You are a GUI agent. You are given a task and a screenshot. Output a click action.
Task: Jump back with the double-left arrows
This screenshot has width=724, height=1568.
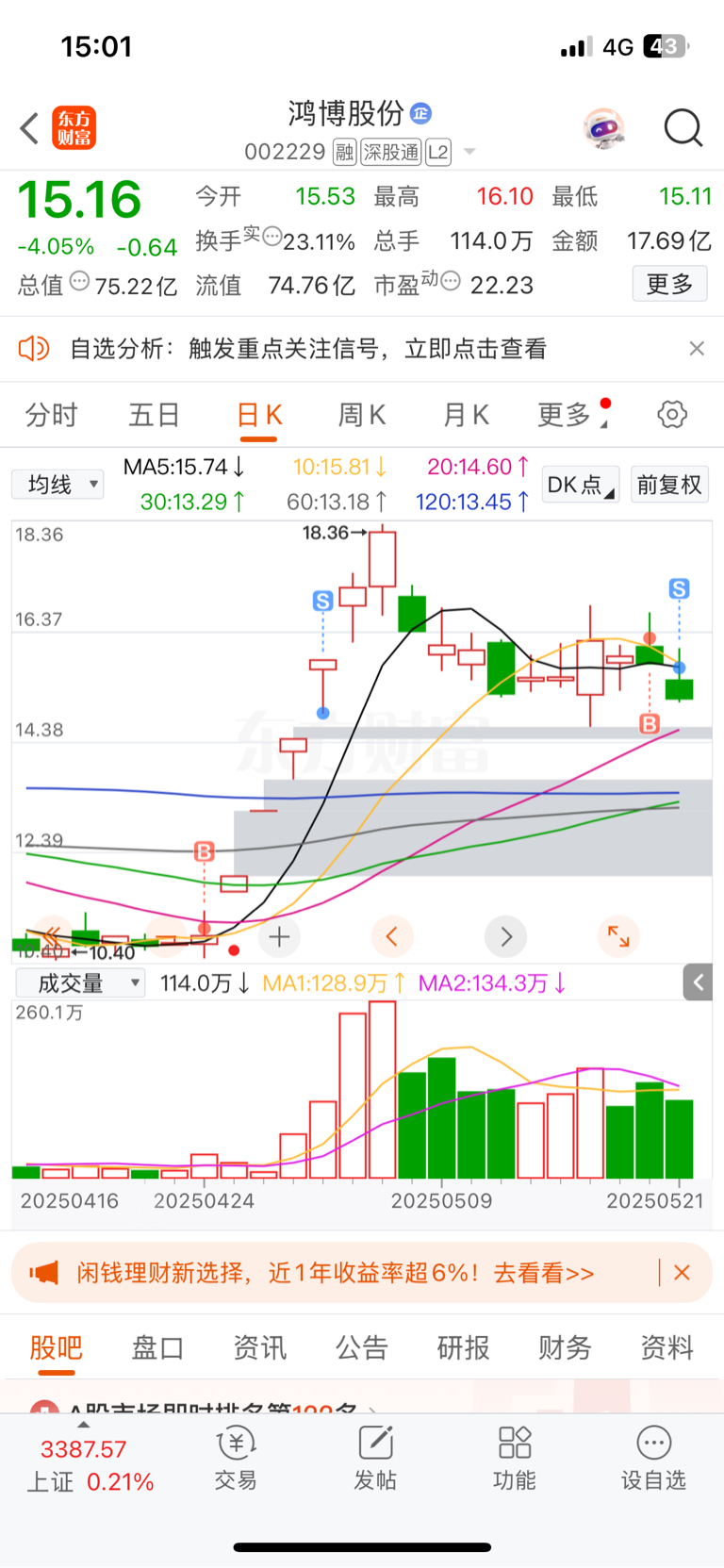pos(51,936)
